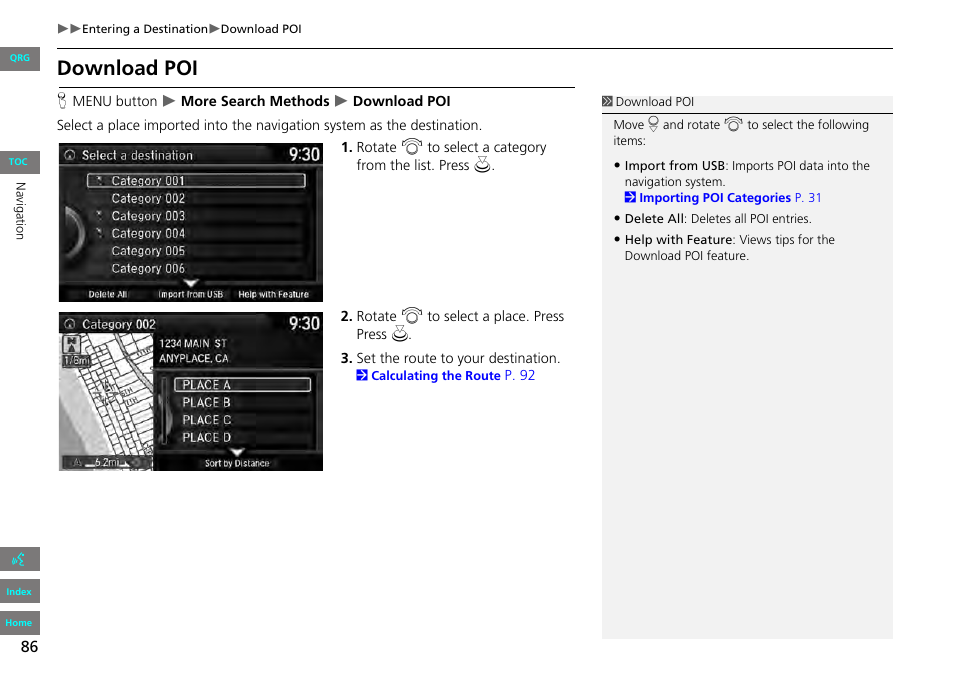This screenshot has height=674, width=954.
Task: Click the clock icon beside Category 002 title
Action: click(x=70, y=324)
